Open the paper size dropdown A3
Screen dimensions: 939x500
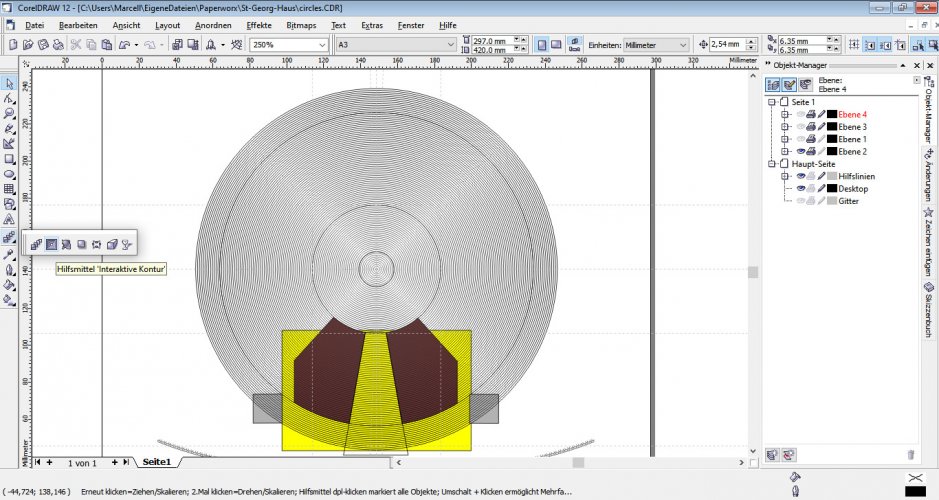[x=451, y=45]
